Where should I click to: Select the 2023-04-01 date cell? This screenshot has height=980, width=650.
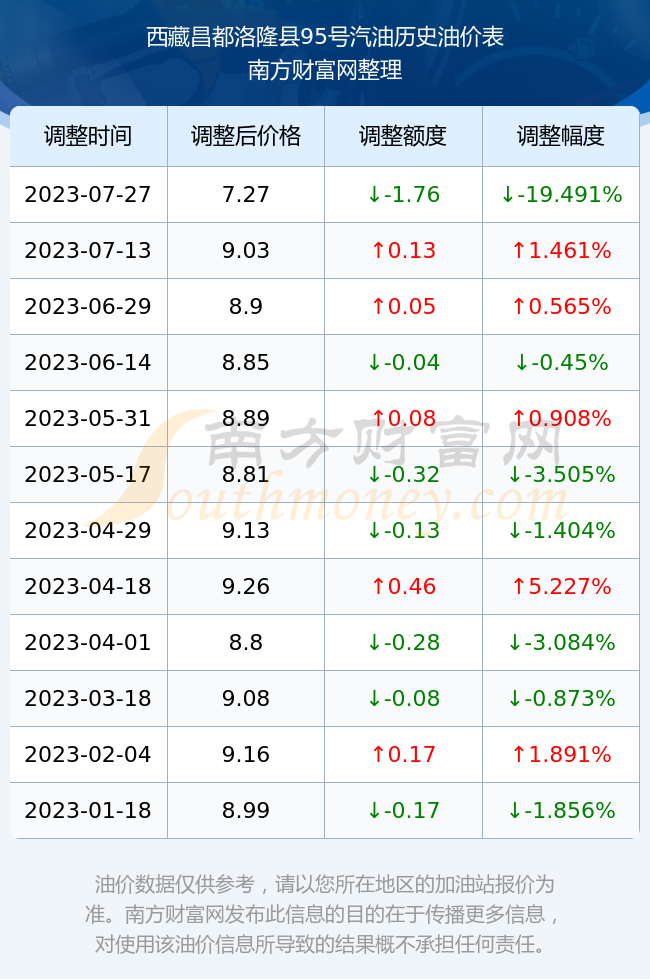coord(88,642)
